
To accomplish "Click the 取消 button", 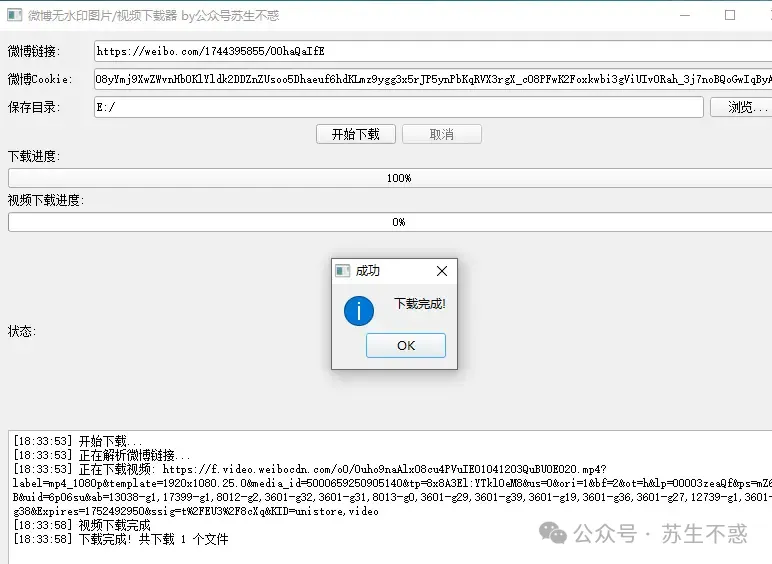I will pos(442,134).
